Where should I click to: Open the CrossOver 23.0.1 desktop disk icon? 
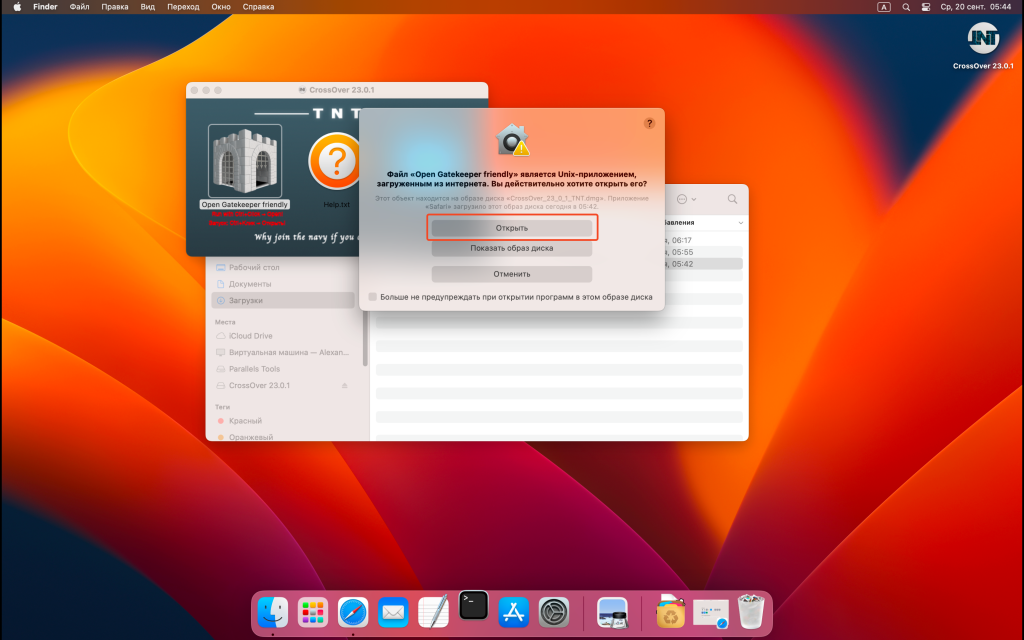pyautogui.click(x=983, y=38)
